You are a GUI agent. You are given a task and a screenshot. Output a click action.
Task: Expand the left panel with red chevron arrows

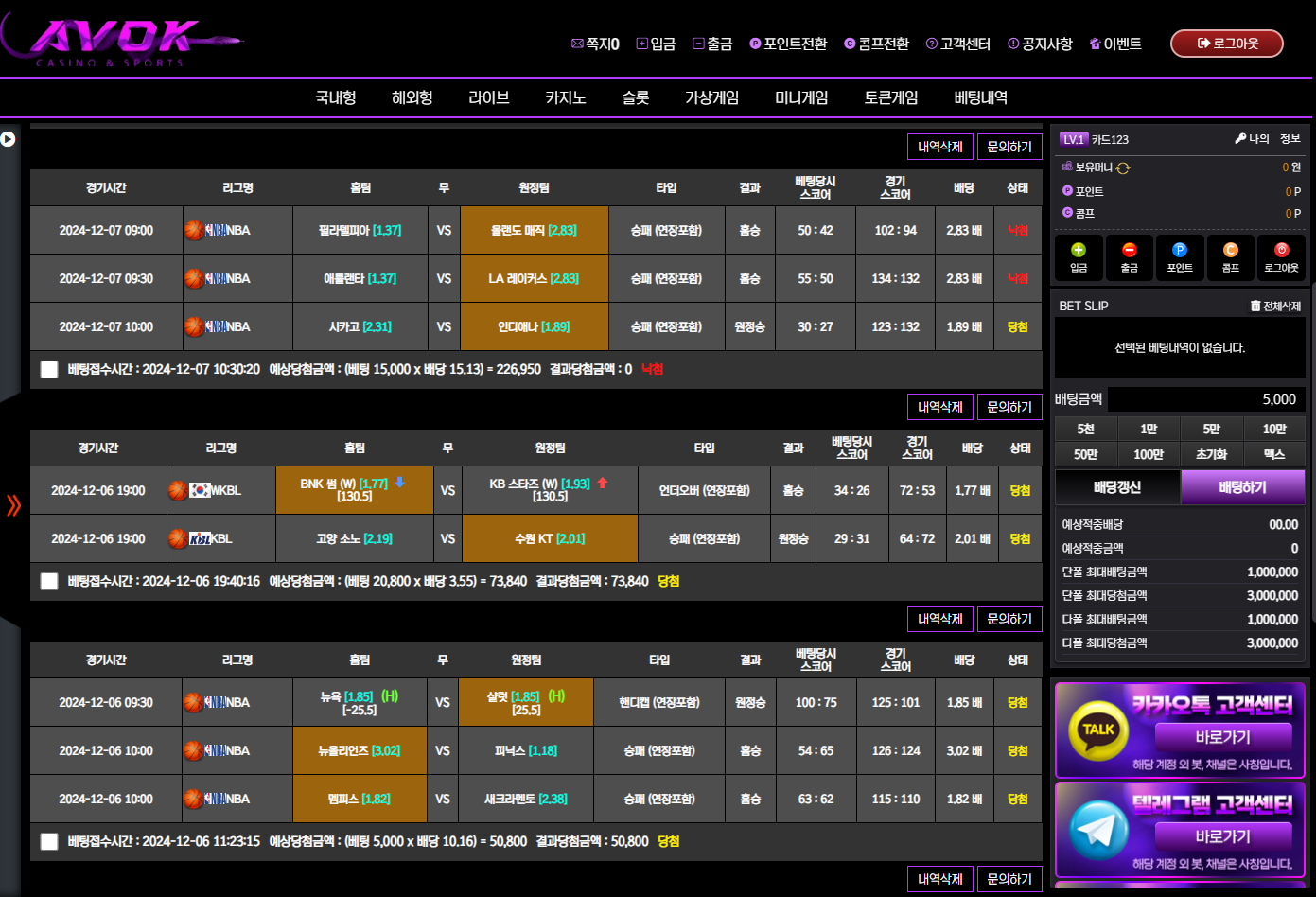tap(13, 505)
